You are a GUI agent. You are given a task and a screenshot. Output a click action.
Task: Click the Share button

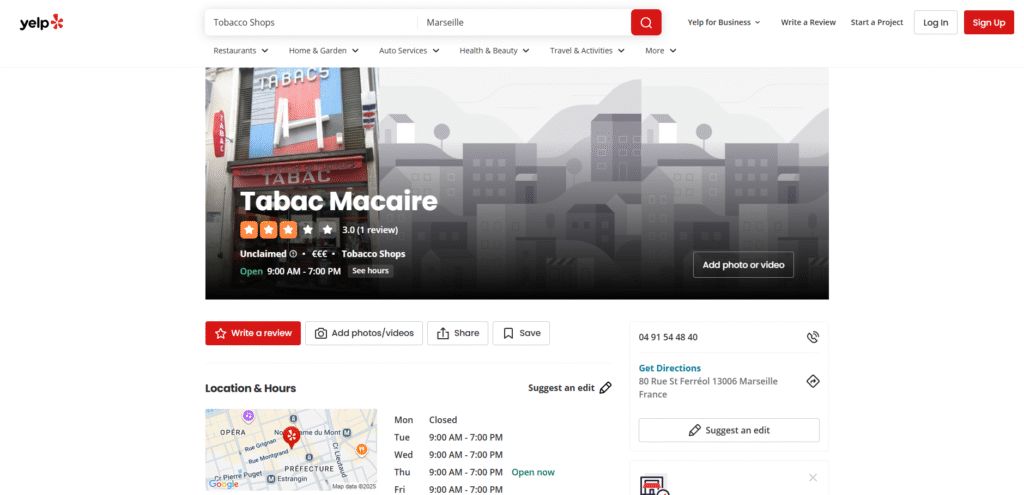[457, 333]
